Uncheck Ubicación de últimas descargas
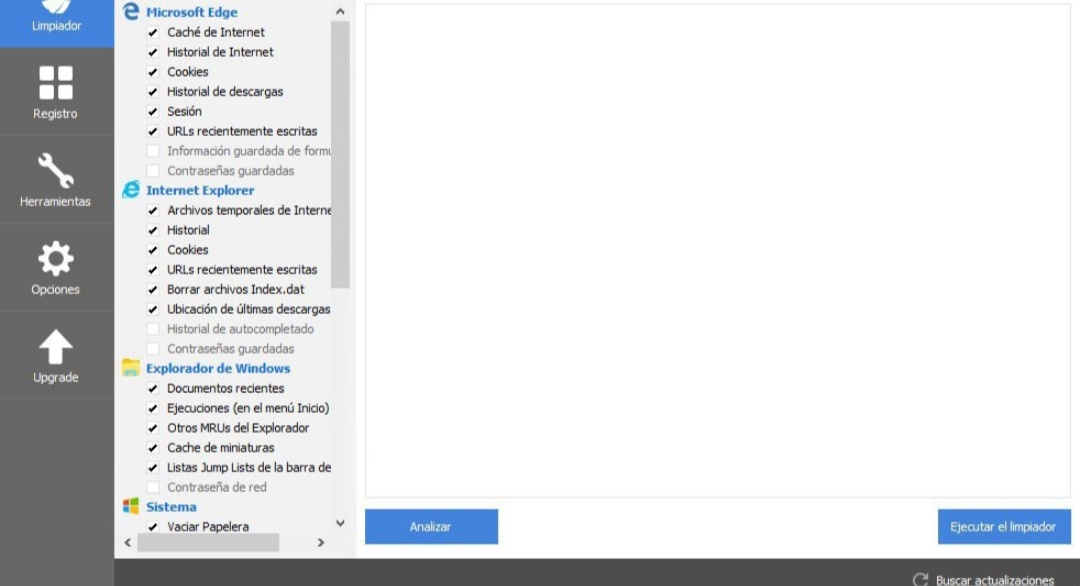Viewport: 1080px width, 586px height. pos(153,310)
